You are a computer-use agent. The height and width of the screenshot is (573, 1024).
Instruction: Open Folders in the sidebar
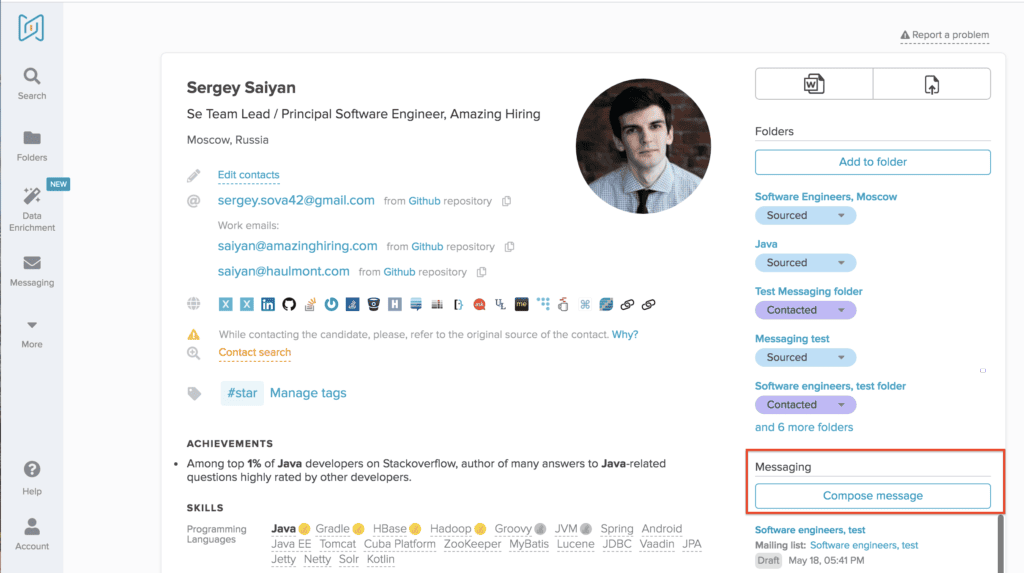click(31, 146)
